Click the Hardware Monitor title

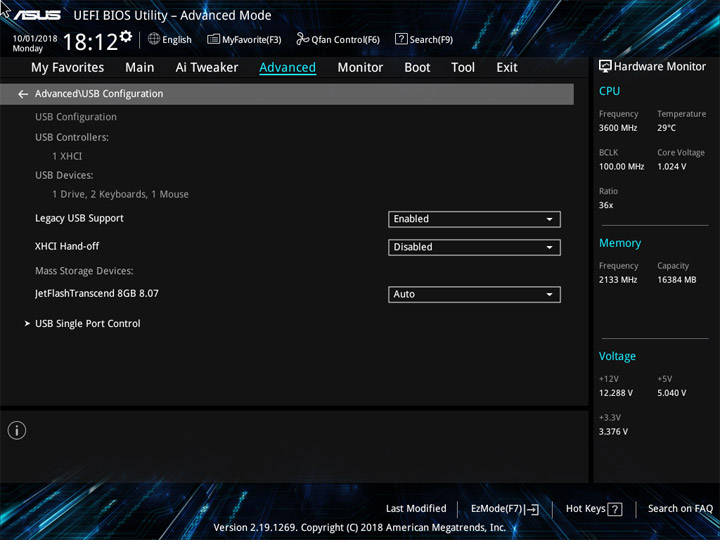pyautogui.click(x=660, y=67)
